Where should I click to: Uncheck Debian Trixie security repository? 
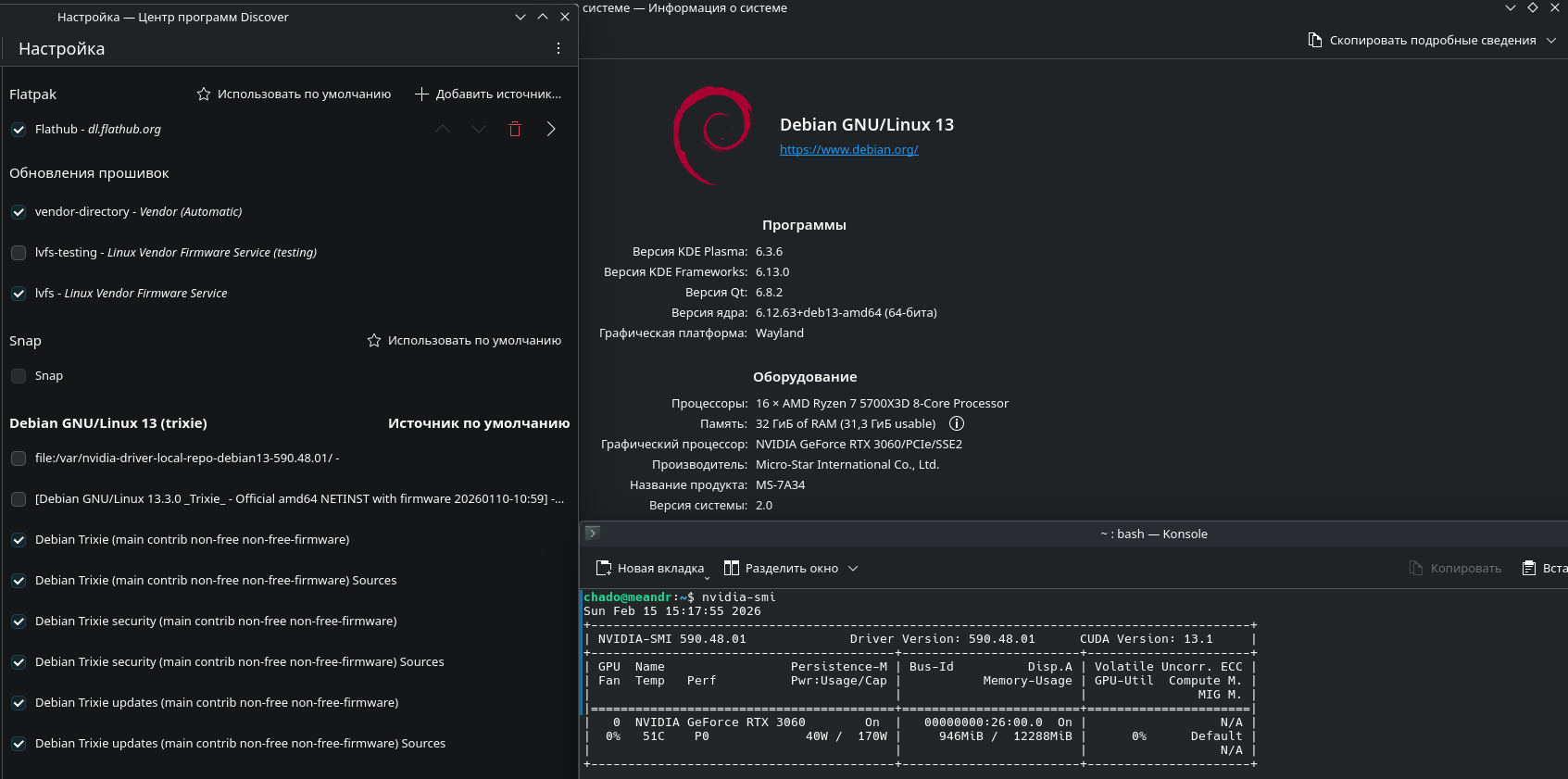(x=19, y=622)
